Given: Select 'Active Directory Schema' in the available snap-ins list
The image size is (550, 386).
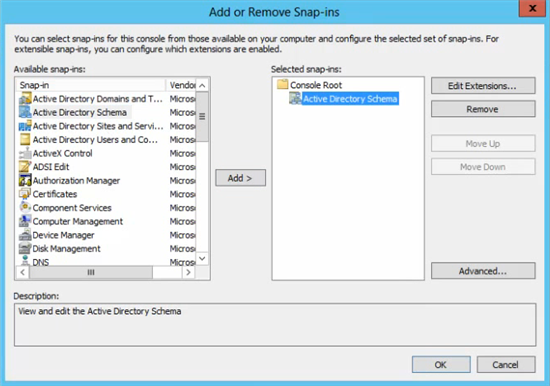Looking at the screenshot, I should tap(80, 113).
